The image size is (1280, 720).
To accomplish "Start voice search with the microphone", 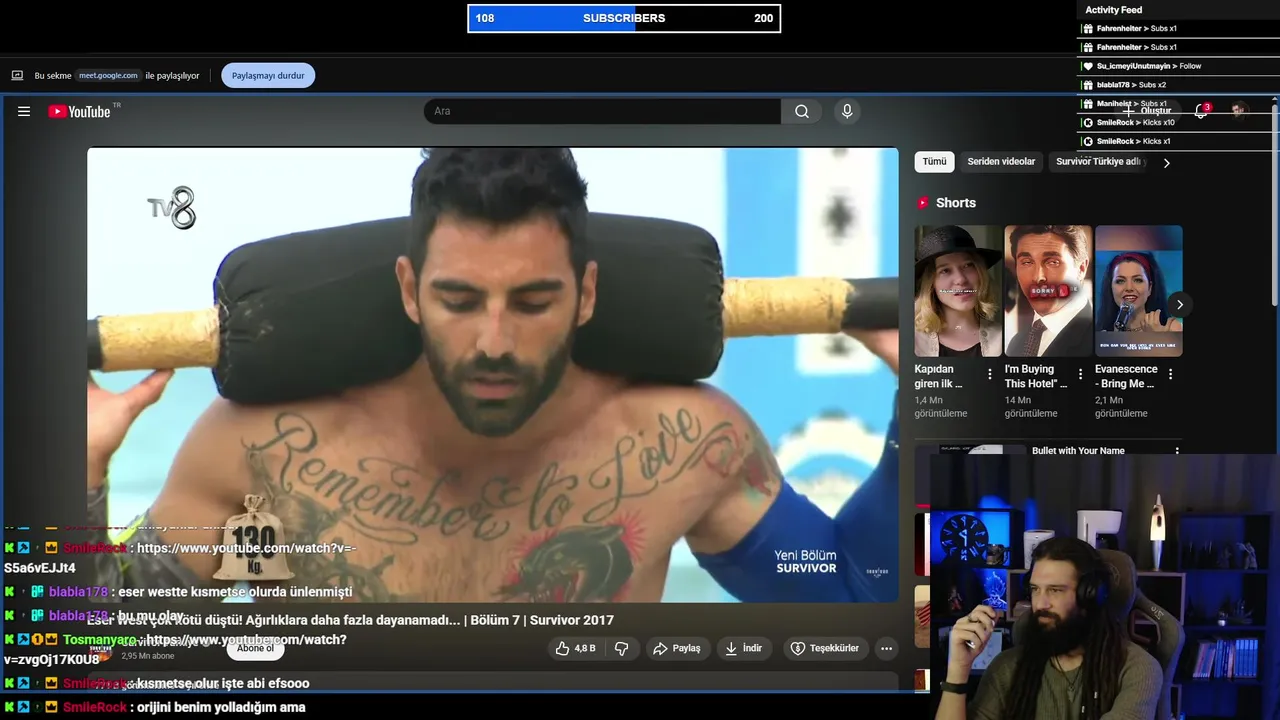I will tap(847, 111).
